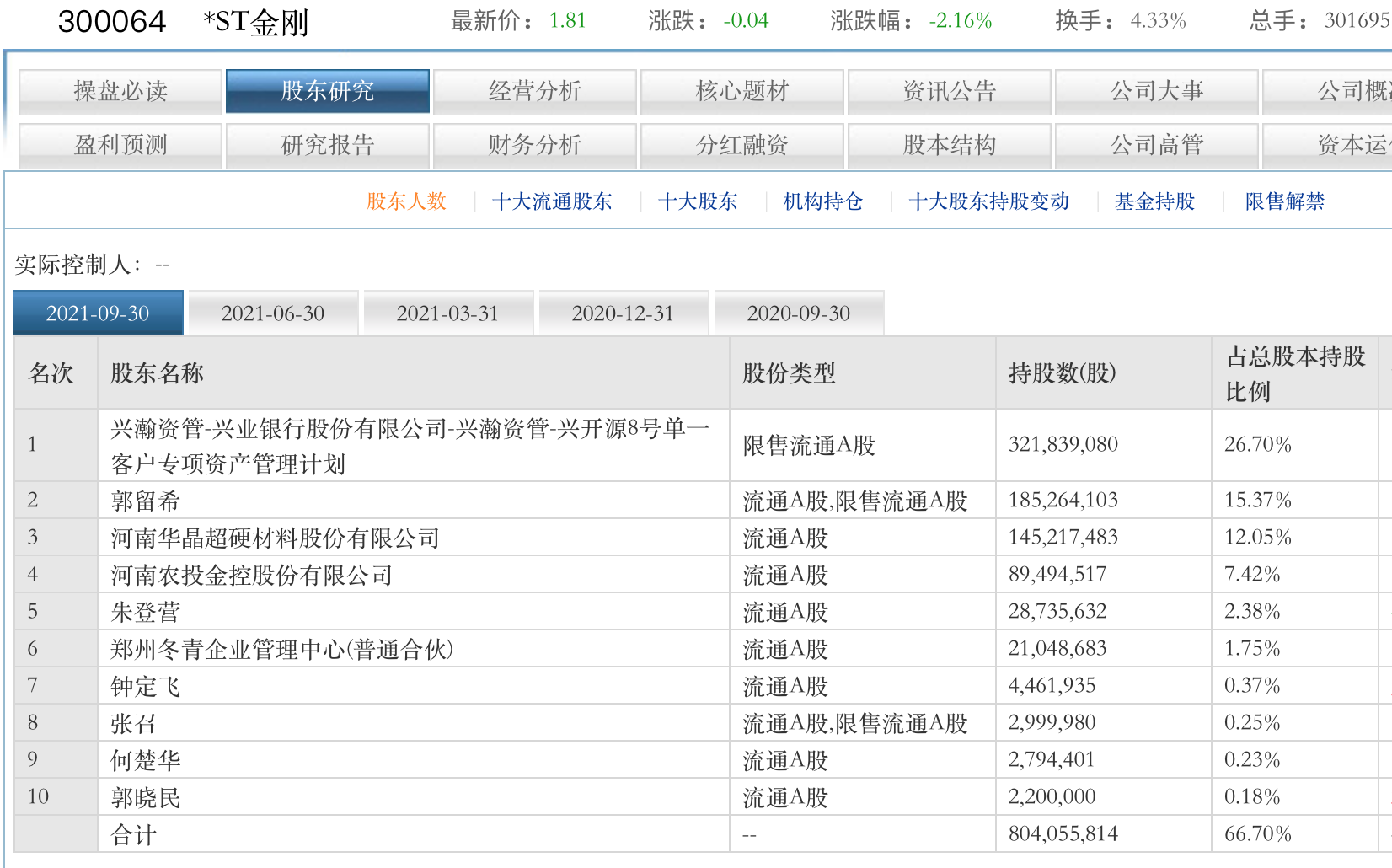Screen dimensions: 1392x868
Task: Open 机构持仓 link
Action: [x=823, y=201]
